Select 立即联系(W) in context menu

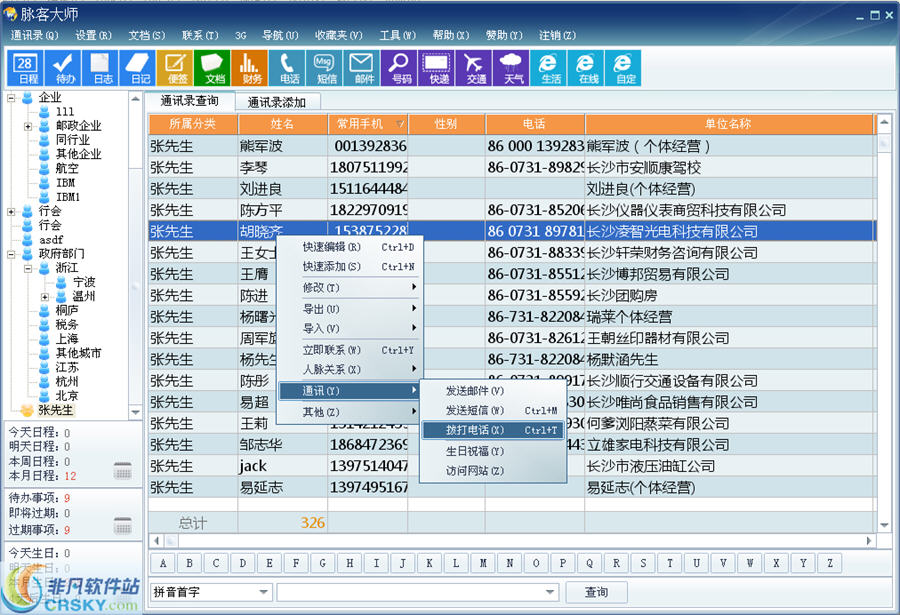pyautogui.click(x=350, y=350)
